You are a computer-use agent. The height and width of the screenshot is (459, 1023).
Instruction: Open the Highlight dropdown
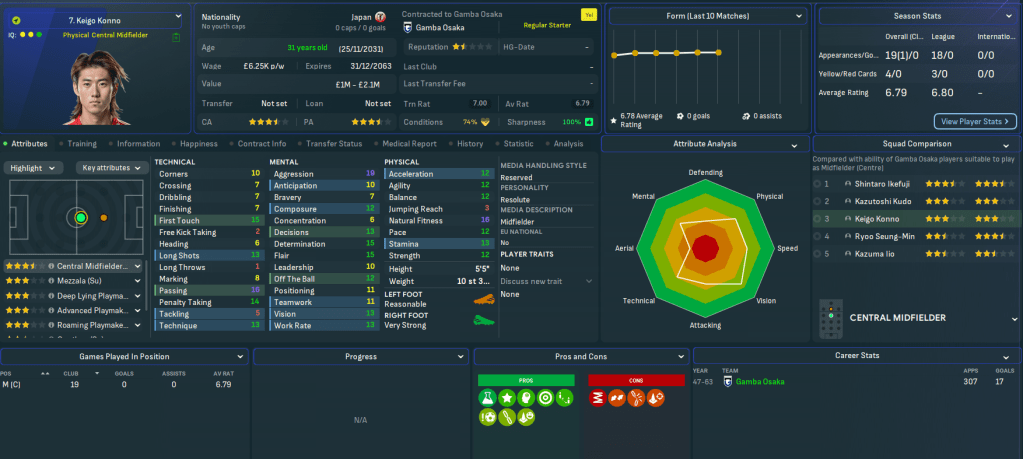[x=33, y=168]
